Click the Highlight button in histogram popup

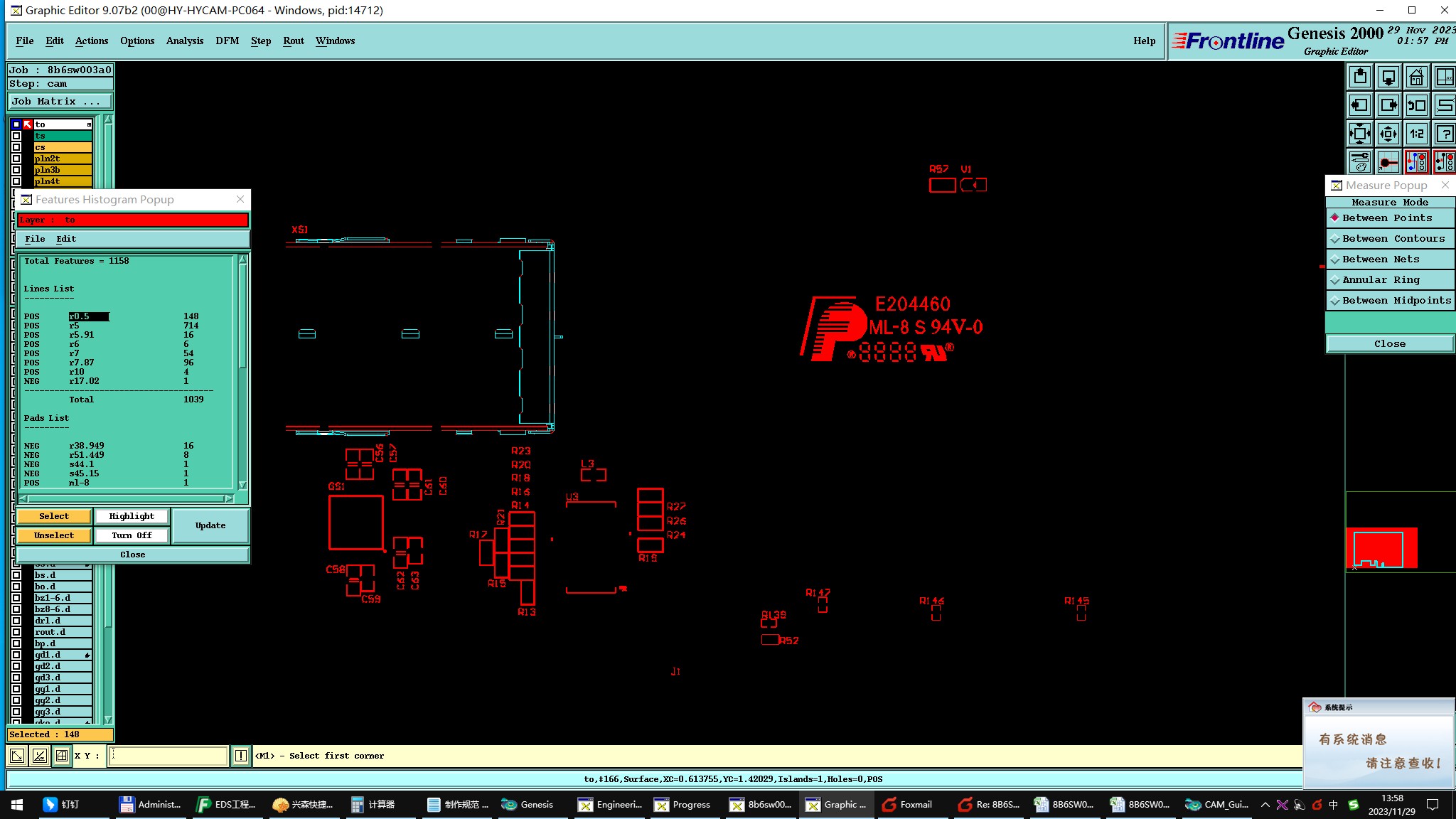tap(132, 516)
